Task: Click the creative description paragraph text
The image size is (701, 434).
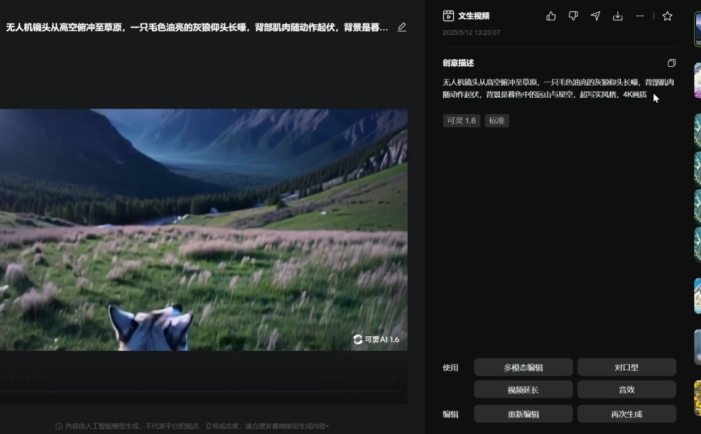Action: click(x=558, y=88)
